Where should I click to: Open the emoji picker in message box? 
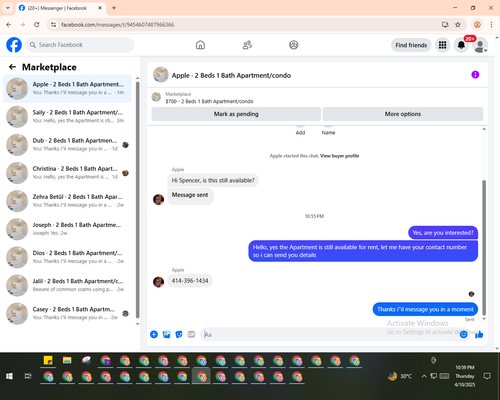pos(463,334)
